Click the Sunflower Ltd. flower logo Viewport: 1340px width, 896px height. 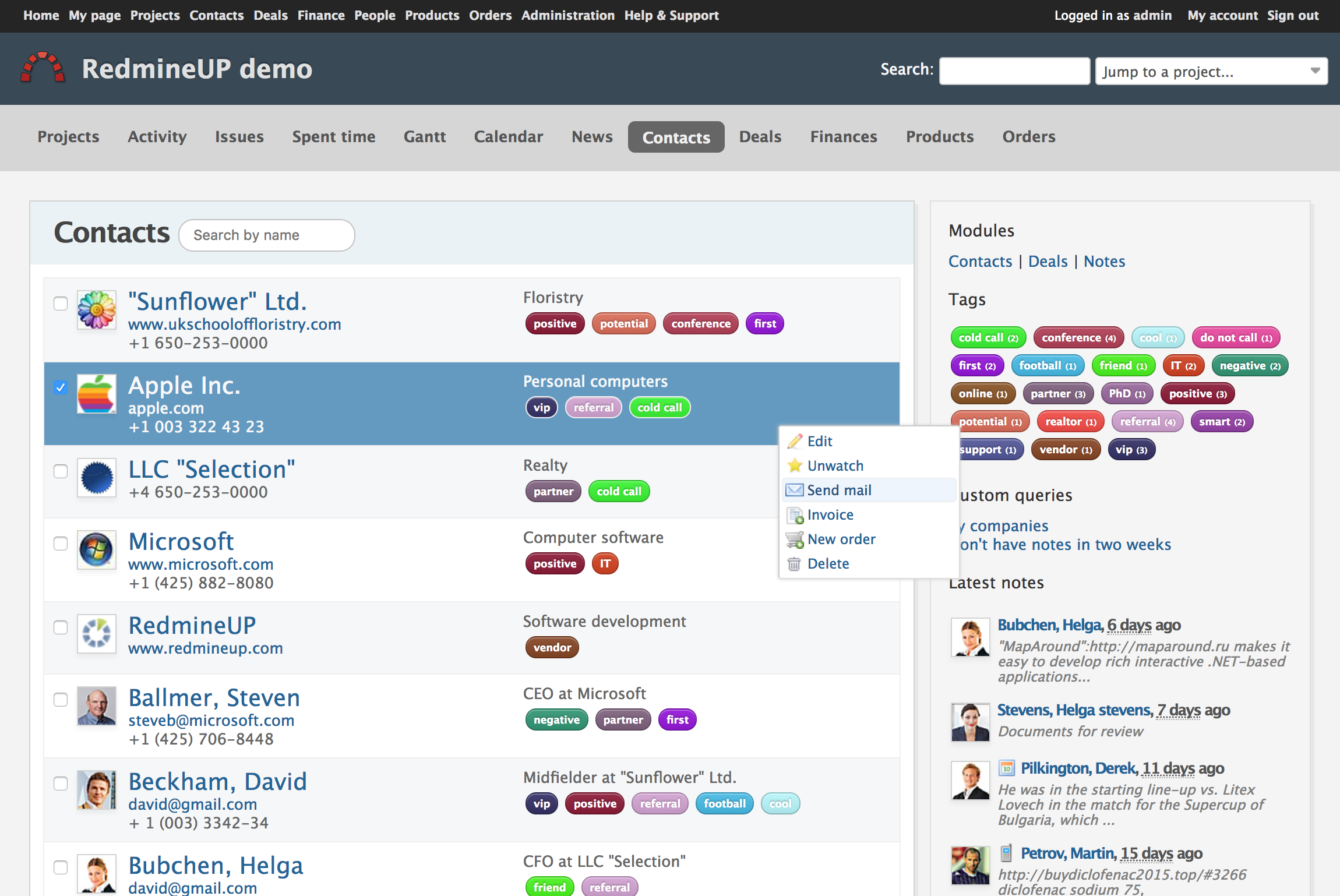[x=97, y=311]
